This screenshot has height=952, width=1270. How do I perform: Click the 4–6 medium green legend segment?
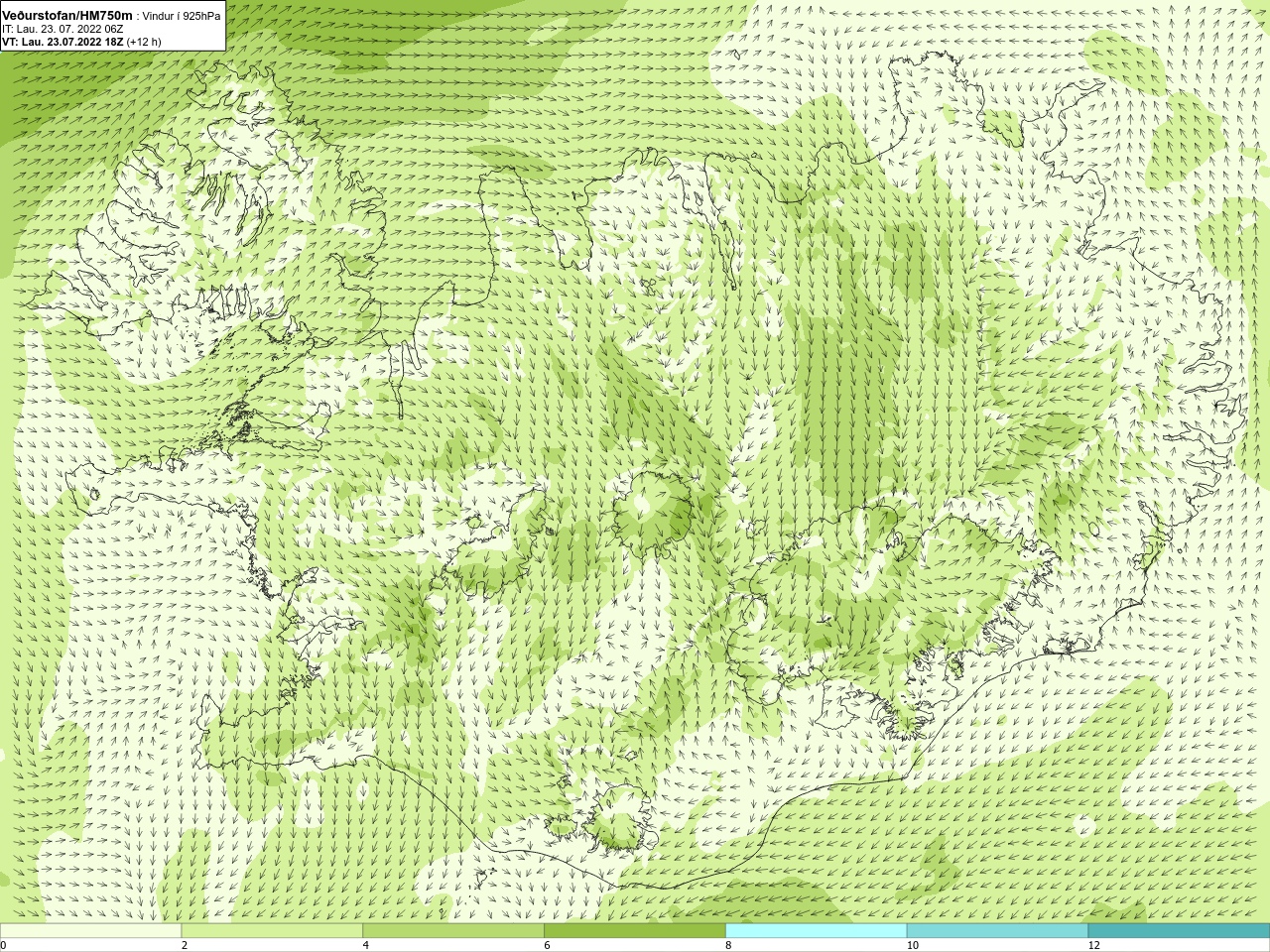(453, 930)
